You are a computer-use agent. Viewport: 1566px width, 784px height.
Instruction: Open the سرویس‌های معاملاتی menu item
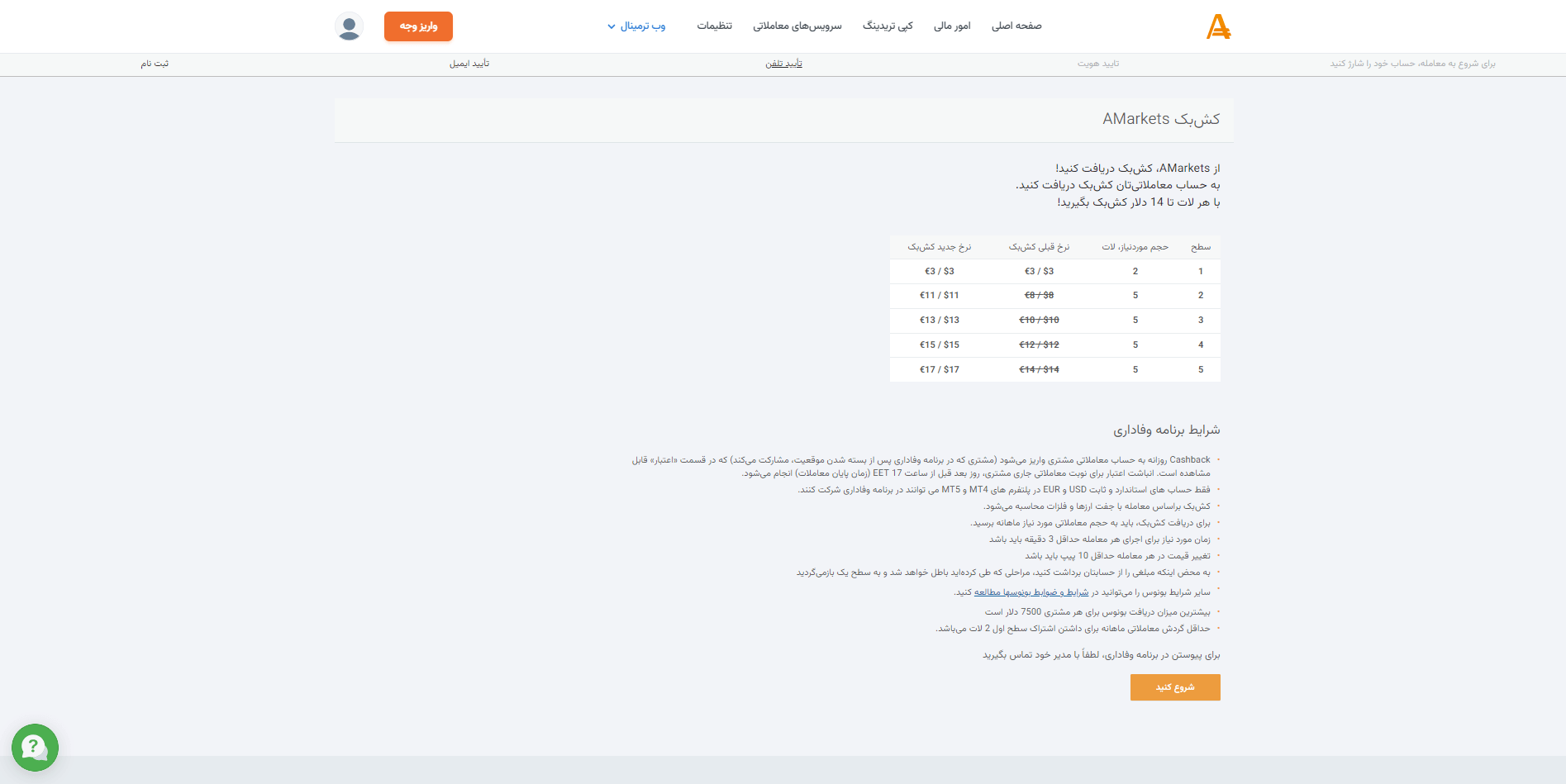(x=797, y=26)
